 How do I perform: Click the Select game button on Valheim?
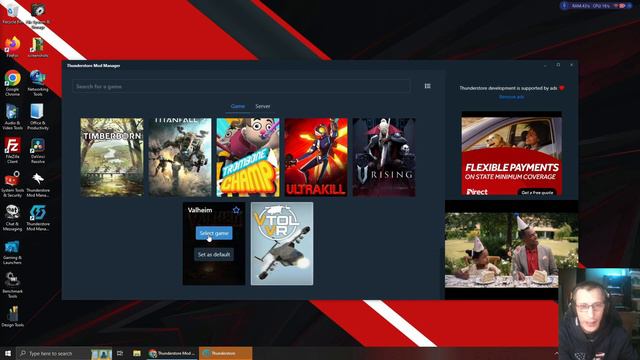[x=214, y=233]
